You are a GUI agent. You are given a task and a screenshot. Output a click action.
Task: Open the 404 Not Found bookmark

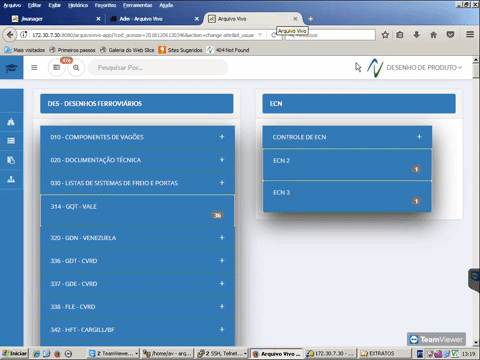point(228,50)
